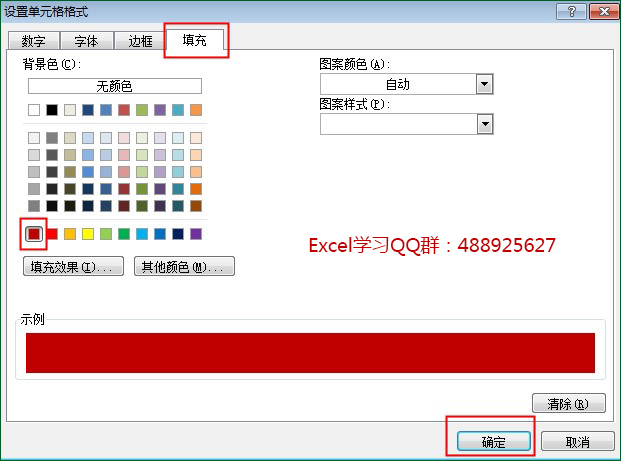Select the bright red standard color swatch
621x461 pixels.
pos(53,234)
